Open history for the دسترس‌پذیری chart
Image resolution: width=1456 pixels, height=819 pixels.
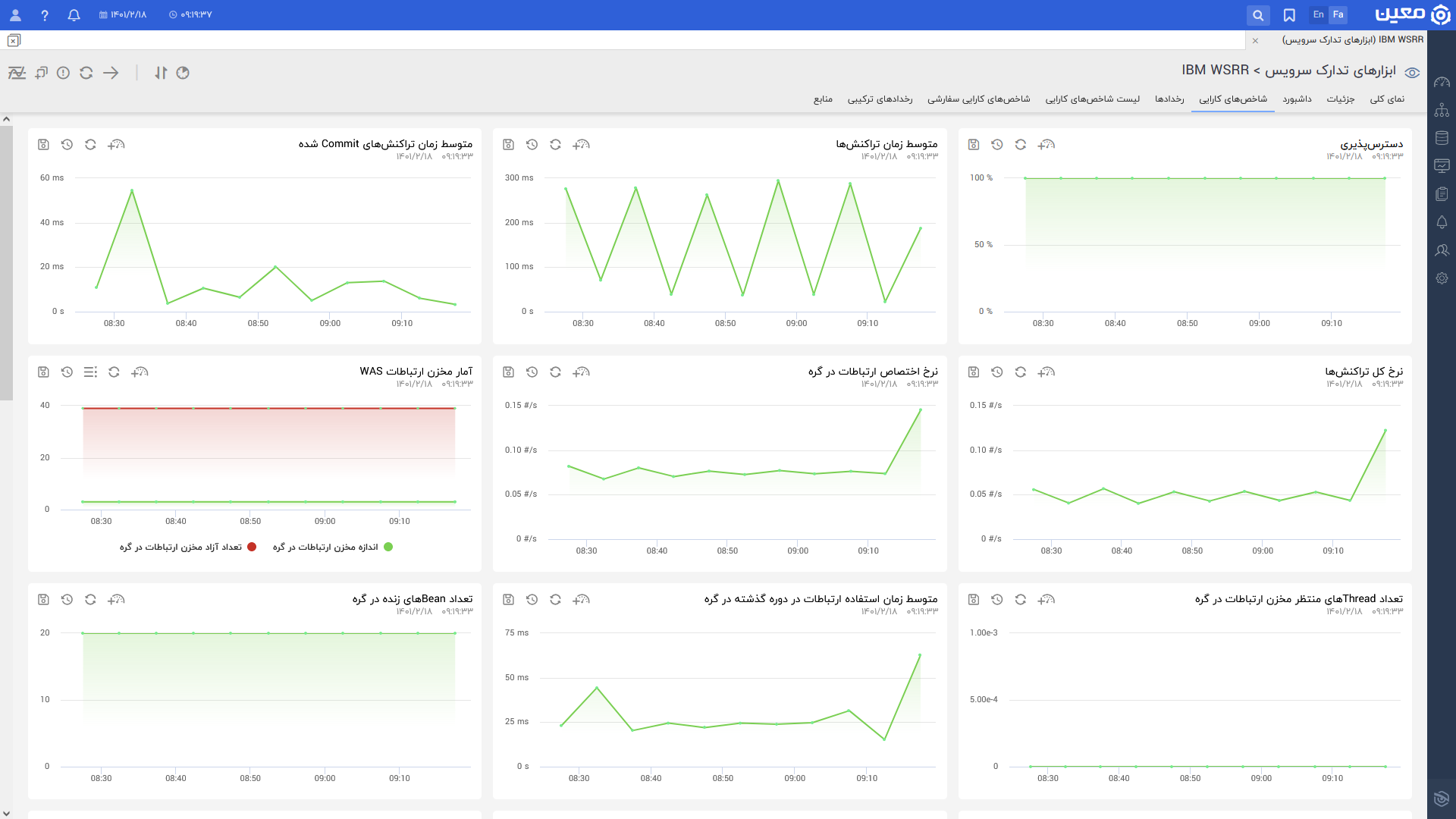tap(997, 144)
